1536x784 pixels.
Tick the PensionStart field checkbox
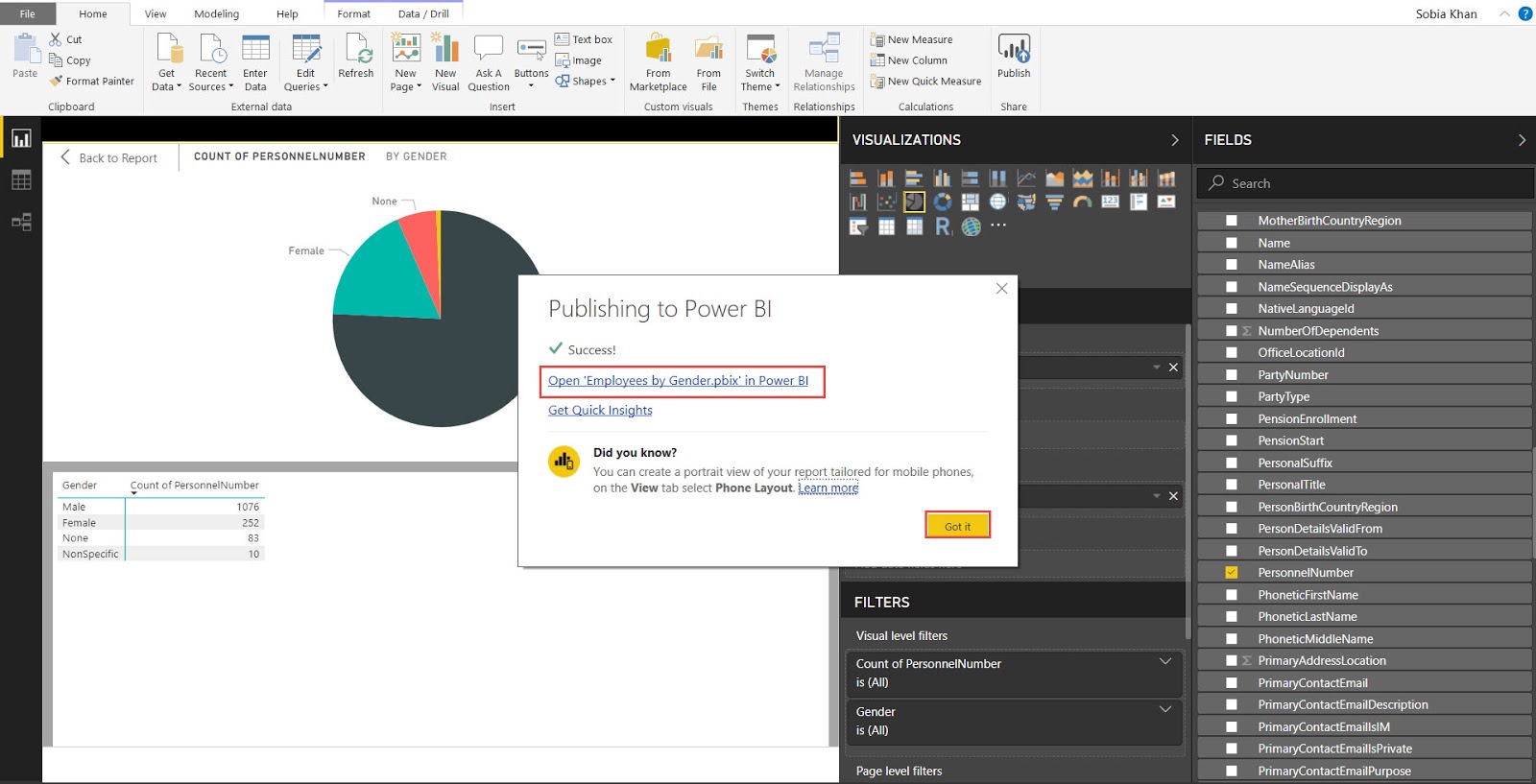coord(1232,441)
